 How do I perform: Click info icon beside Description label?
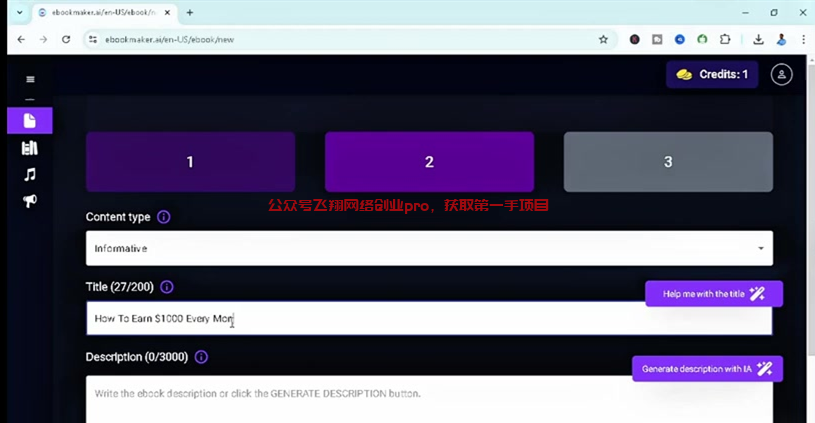pyautogui.click(x=201, y=357)
